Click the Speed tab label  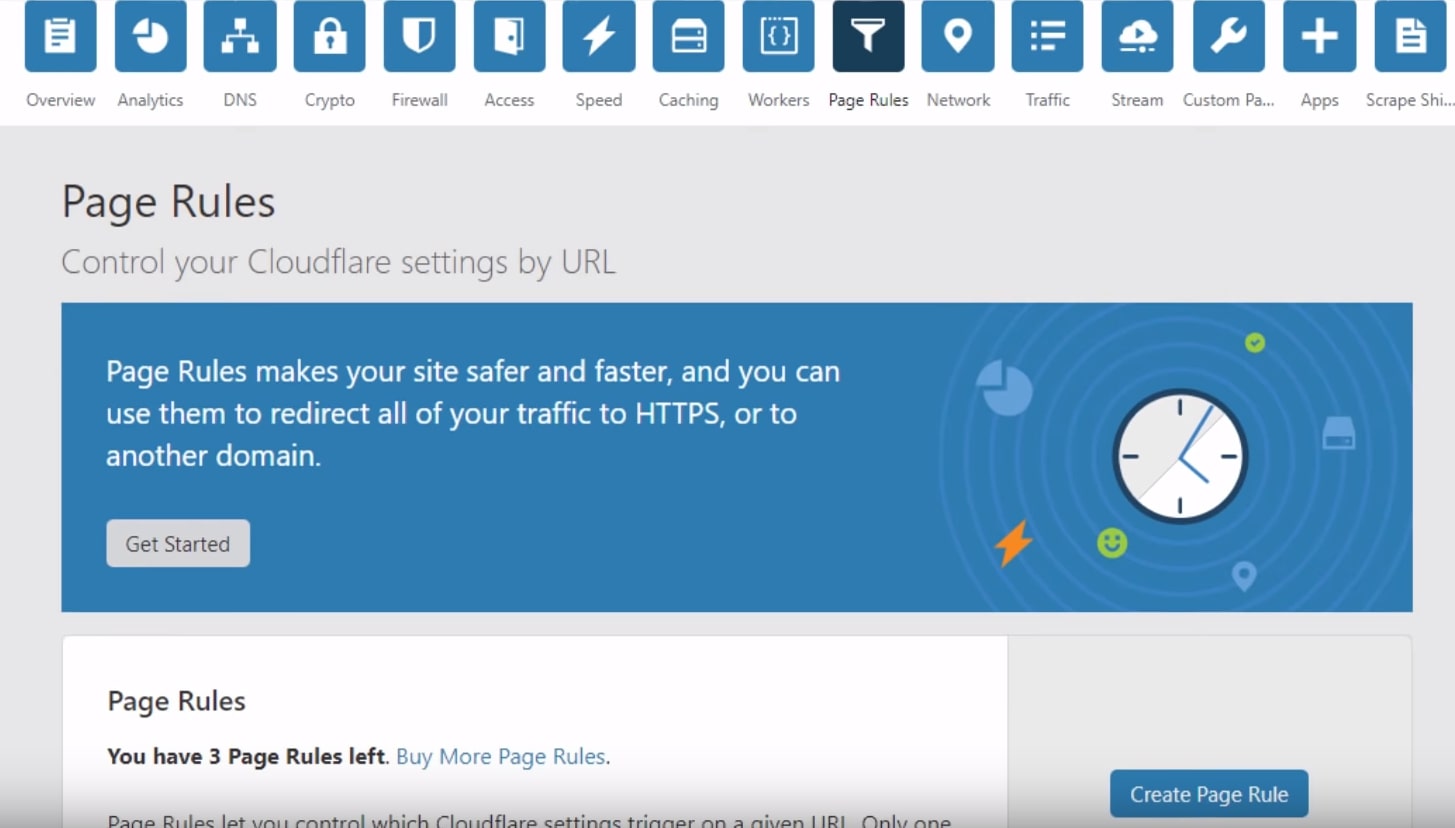[x=598, y=100]
